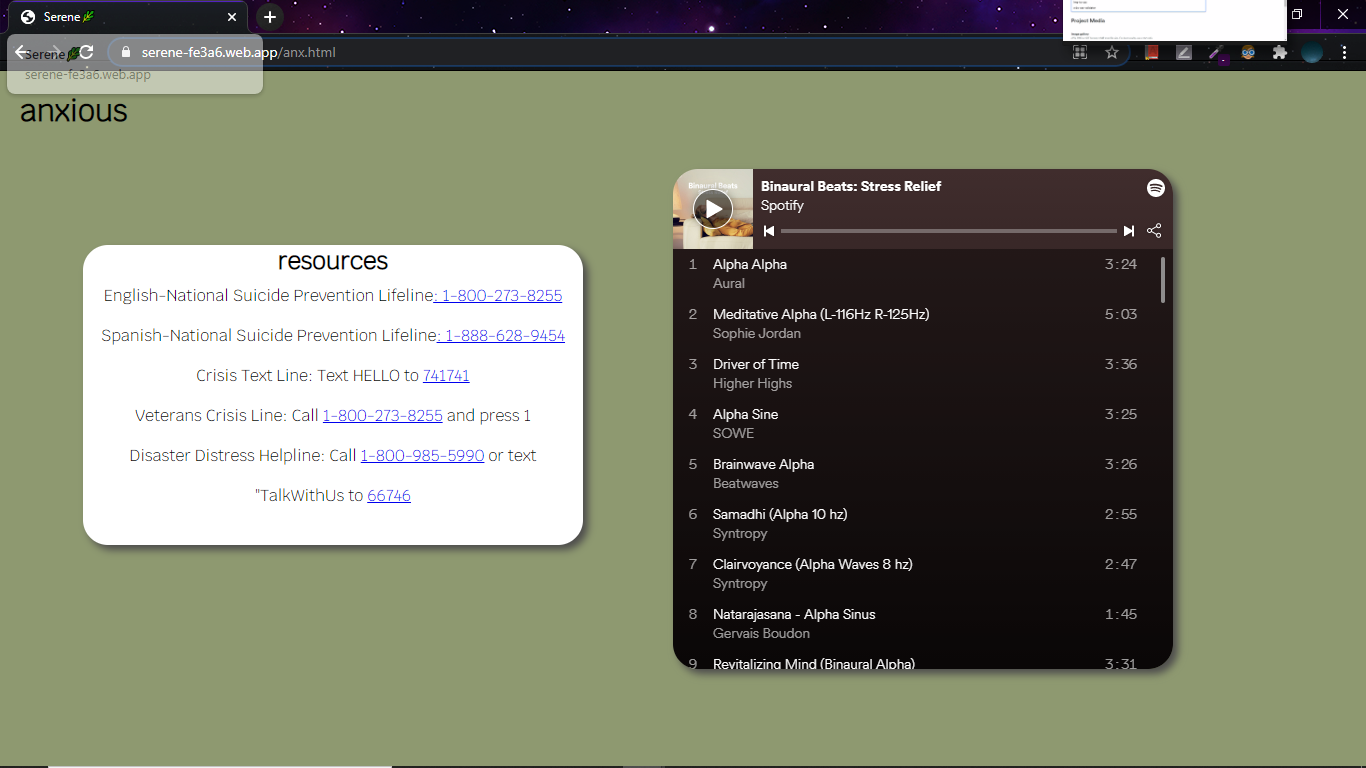This screenshot has height=768, width=1366.
Task: Click Veterans Crisis Line number link
Action: (382, 416)
